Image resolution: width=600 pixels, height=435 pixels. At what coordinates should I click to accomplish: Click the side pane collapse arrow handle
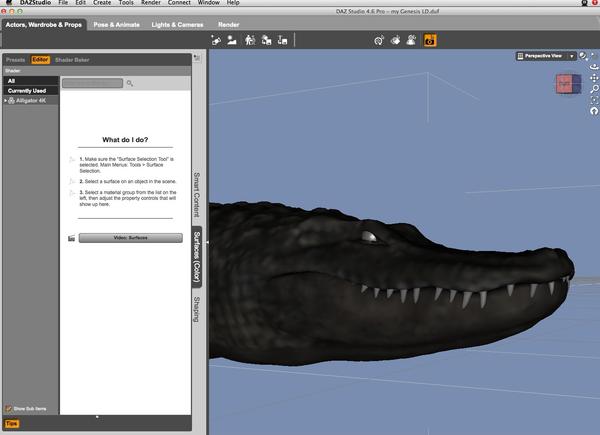point(207,242)
